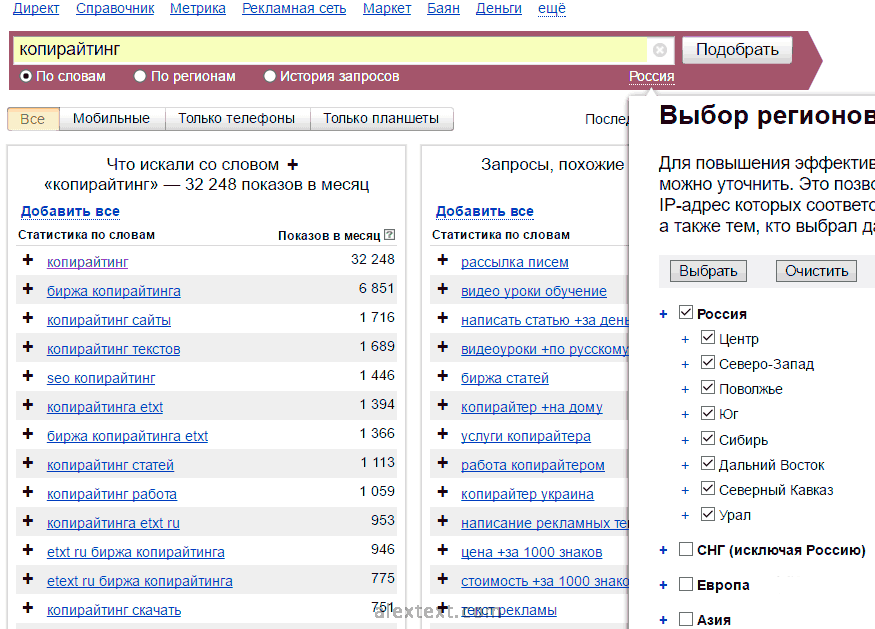Switch to the 'Мобильные' tab

[111, 119]
